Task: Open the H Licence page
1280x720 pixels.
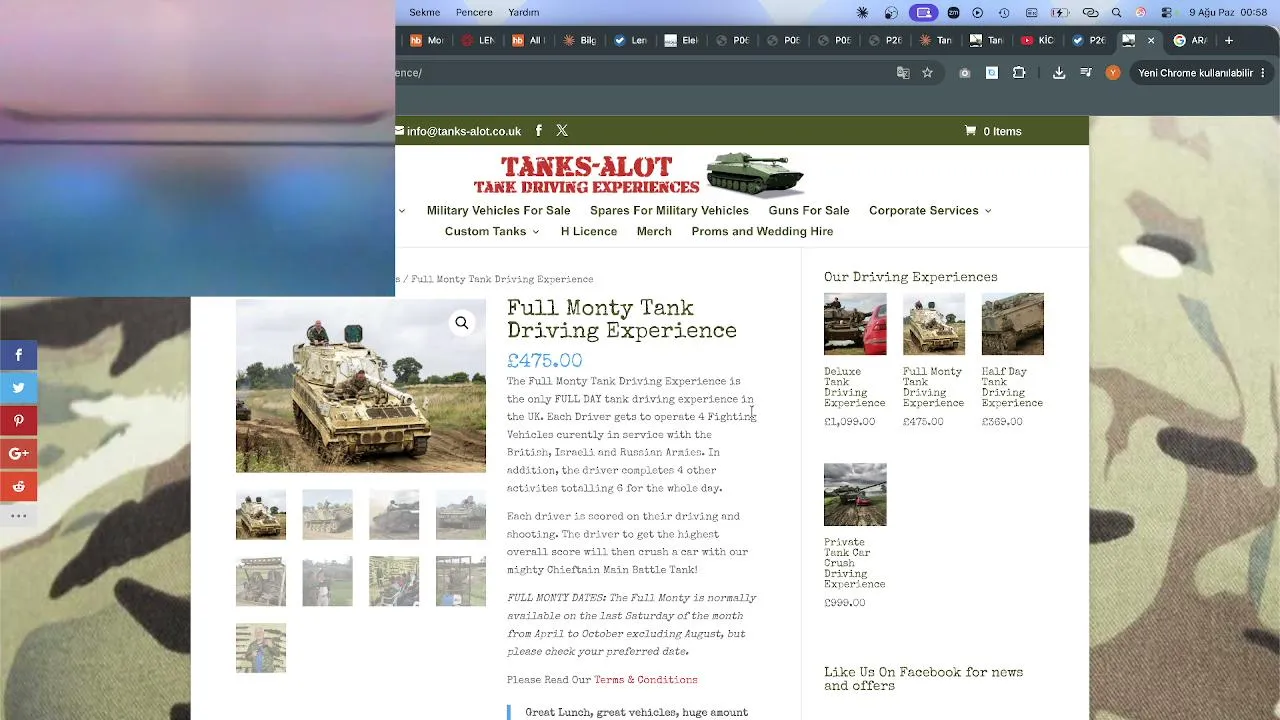Action: click(589, 232)
